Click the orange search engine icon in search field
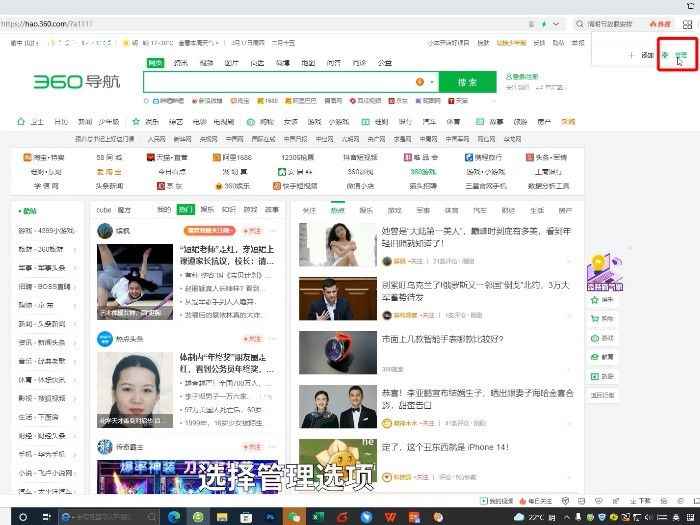 420,82
